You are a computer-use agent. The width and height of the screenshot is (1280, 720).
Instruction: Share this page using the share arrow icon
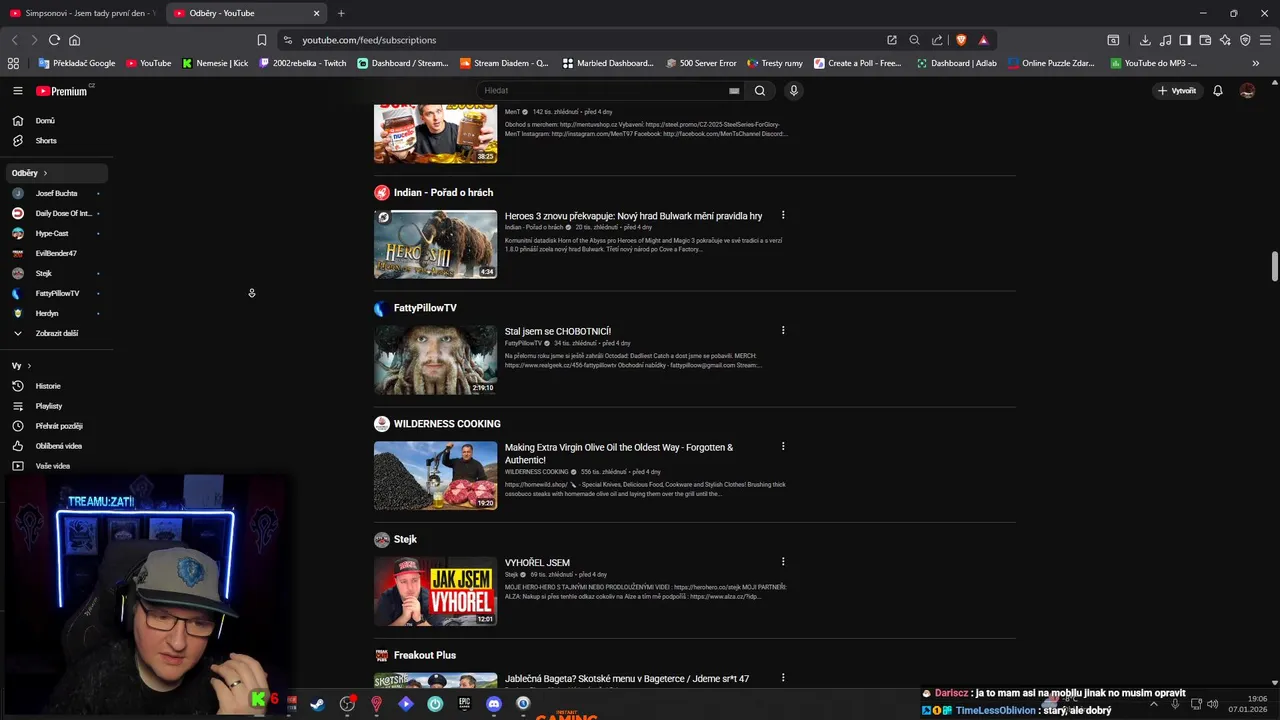[x=937, y=40]
